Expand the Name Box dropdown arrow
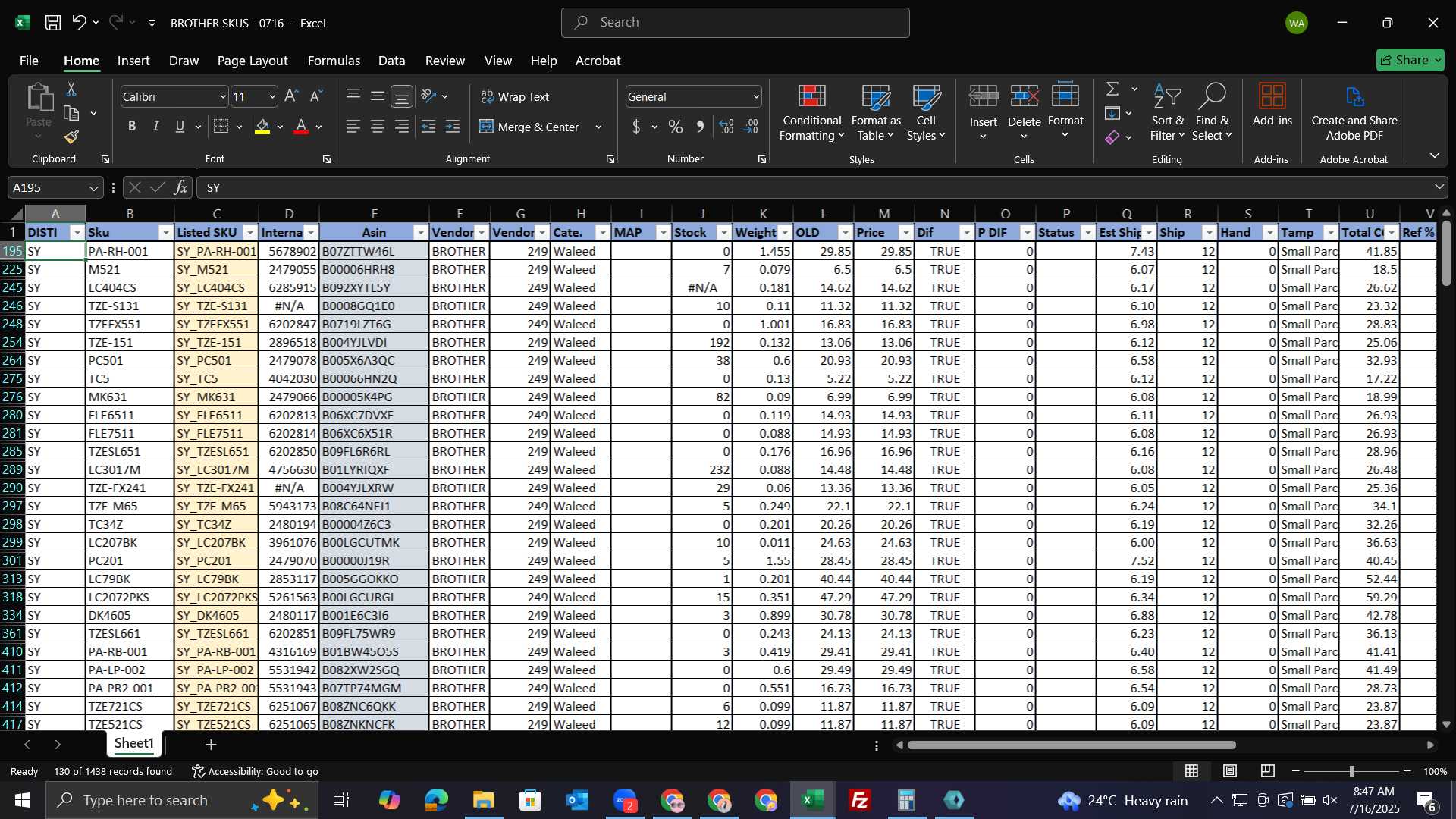 coord(93,187)
